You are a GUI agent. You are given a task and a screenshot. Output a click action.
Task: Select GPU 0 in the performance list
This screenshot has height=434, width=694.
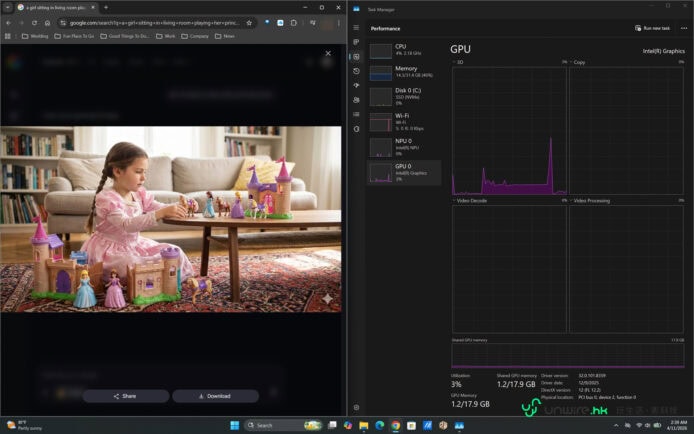click(404, 173)
